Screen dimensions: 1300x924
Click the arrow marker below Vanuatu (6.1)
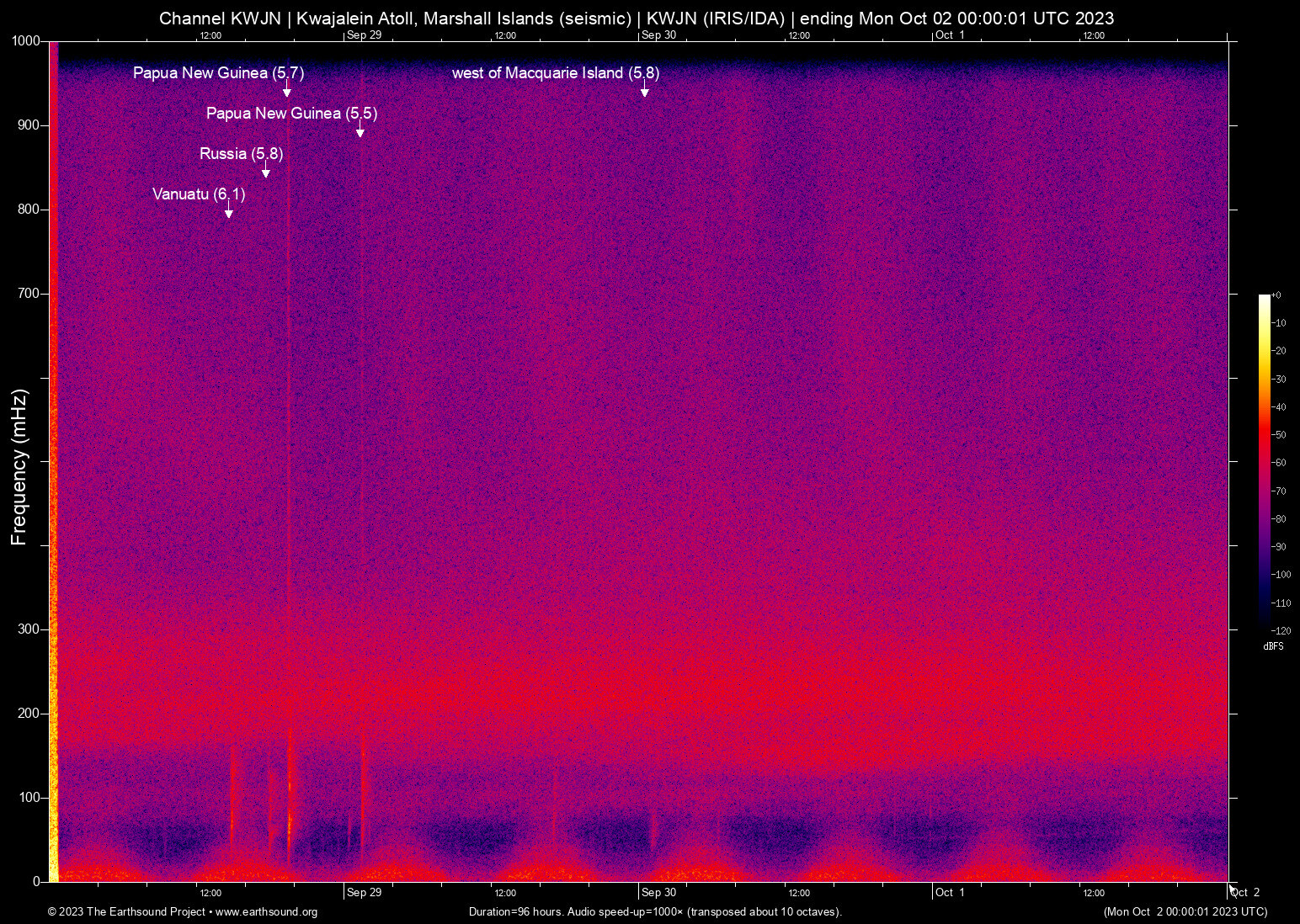pyautogui.click(x=228, y=212)
